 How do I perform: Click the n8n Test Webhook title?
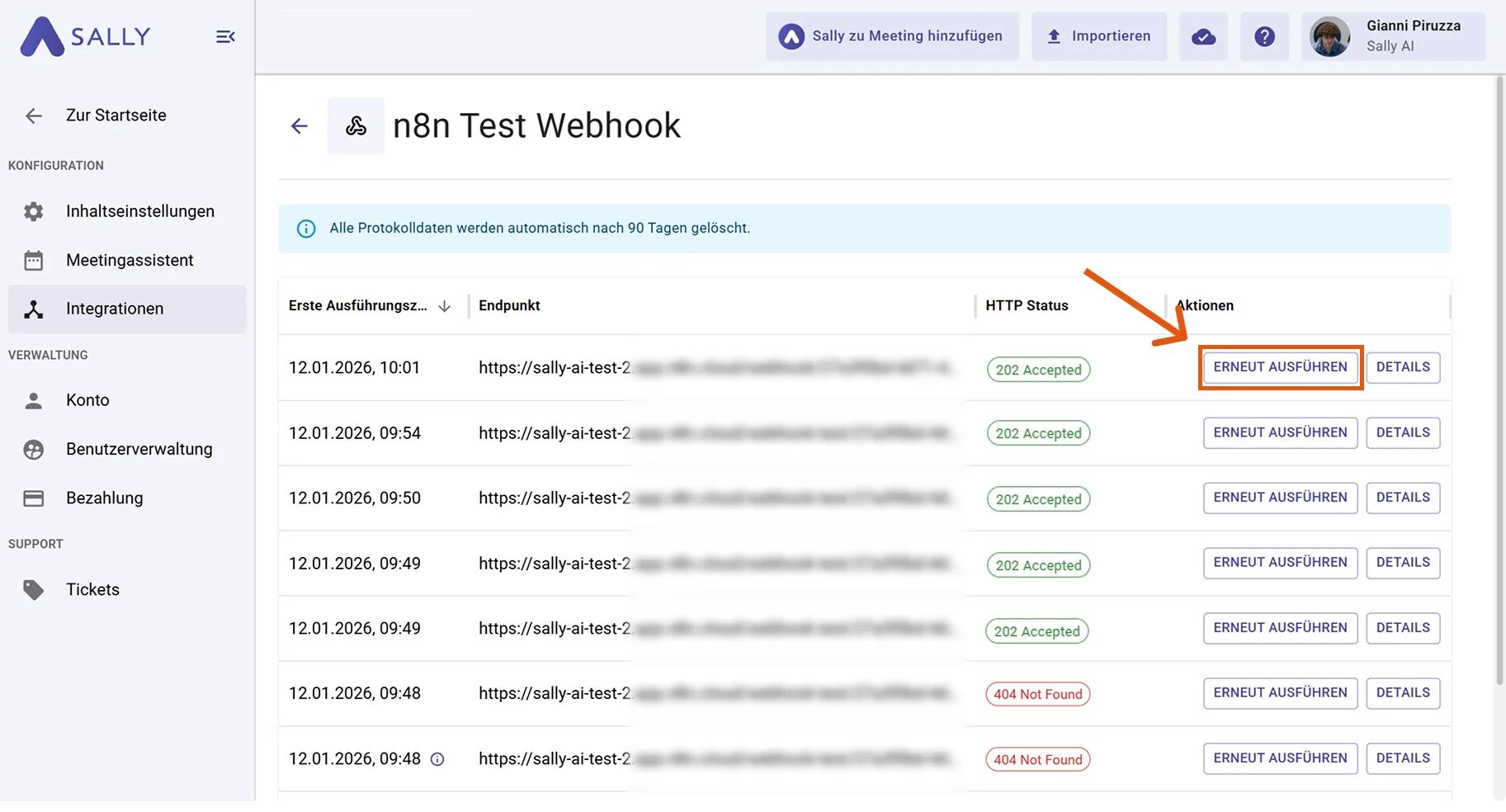click(536, 125)
